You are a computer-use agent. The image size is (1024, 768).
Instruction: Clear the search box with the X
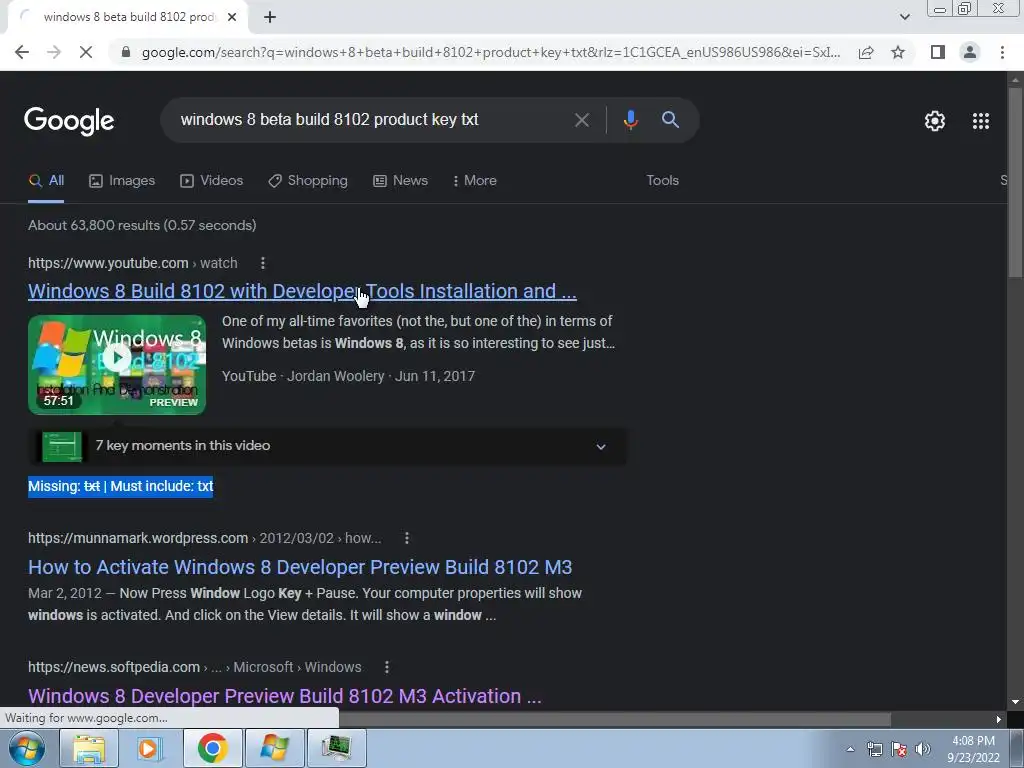coord(581,120)
